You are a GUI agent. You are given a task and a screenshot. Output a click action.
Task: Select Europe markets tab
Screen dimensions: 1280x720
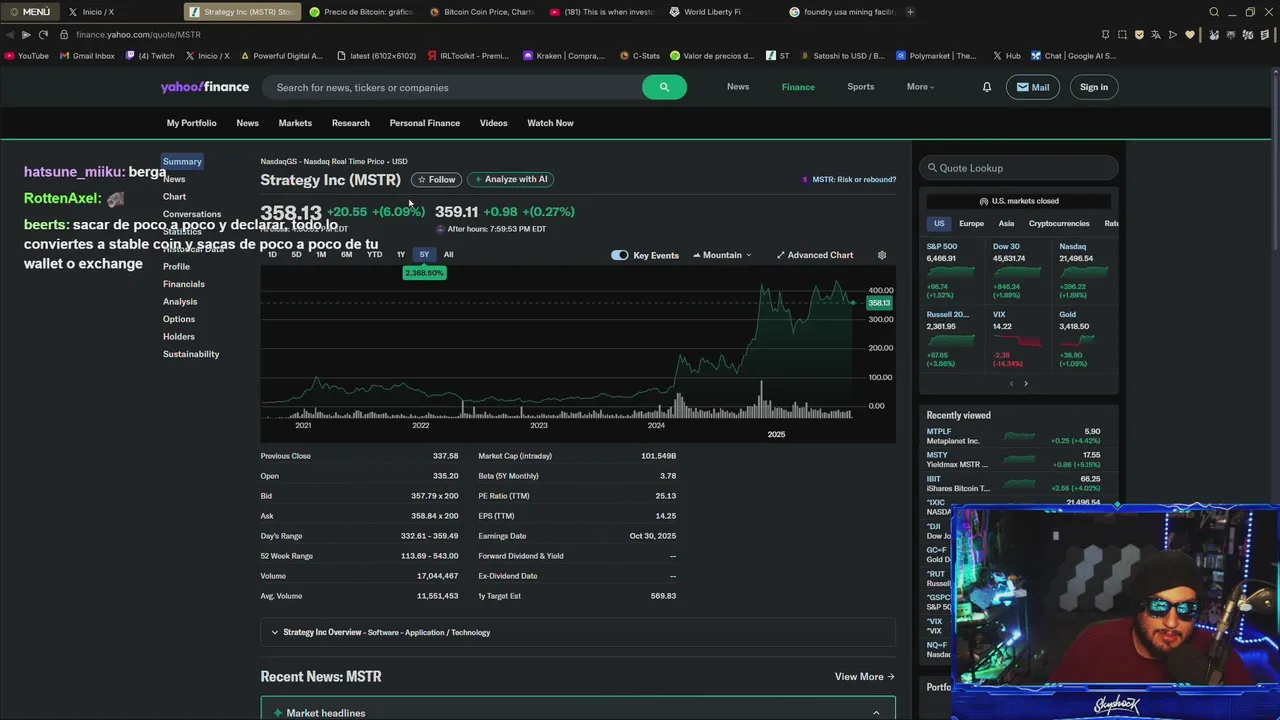(971, 224)
